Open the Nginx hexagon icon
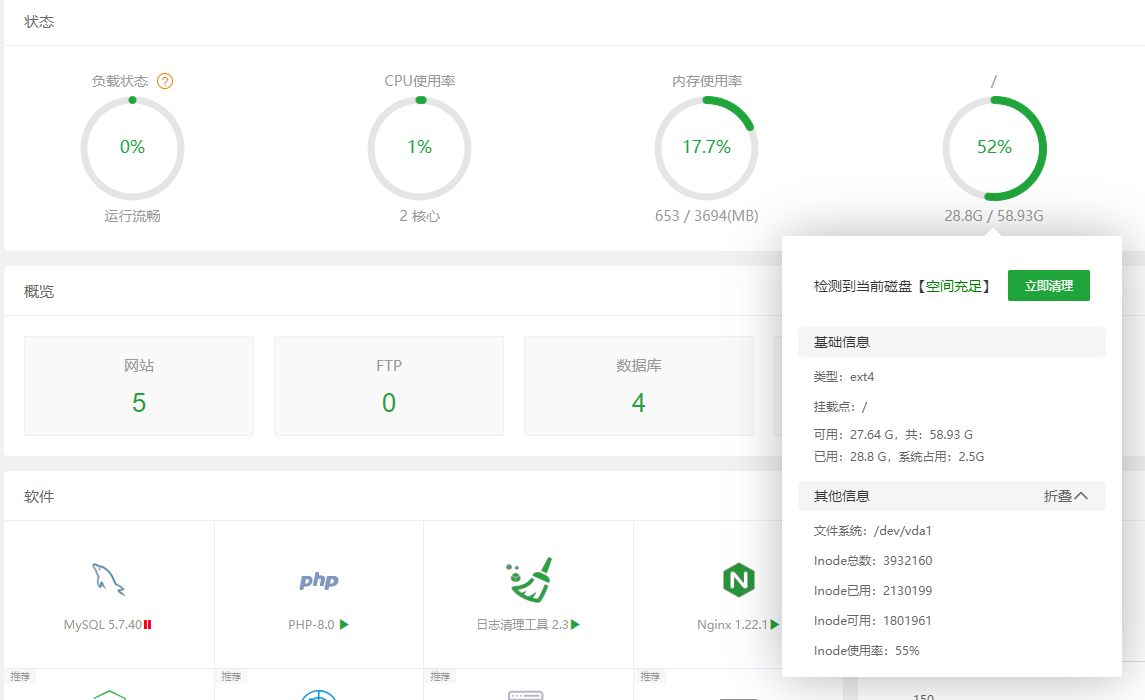Screen dimensions: 1145x700 tap(738, 580)
